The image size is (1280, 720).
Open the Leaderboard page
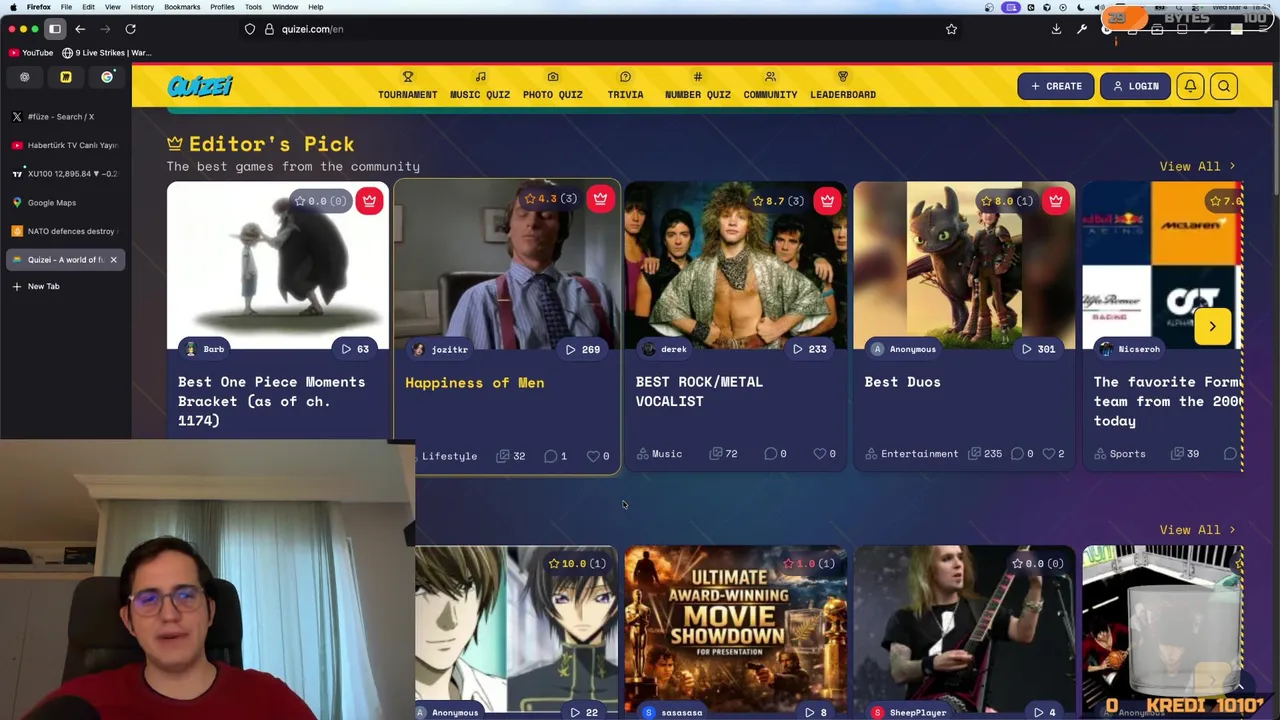843,85
